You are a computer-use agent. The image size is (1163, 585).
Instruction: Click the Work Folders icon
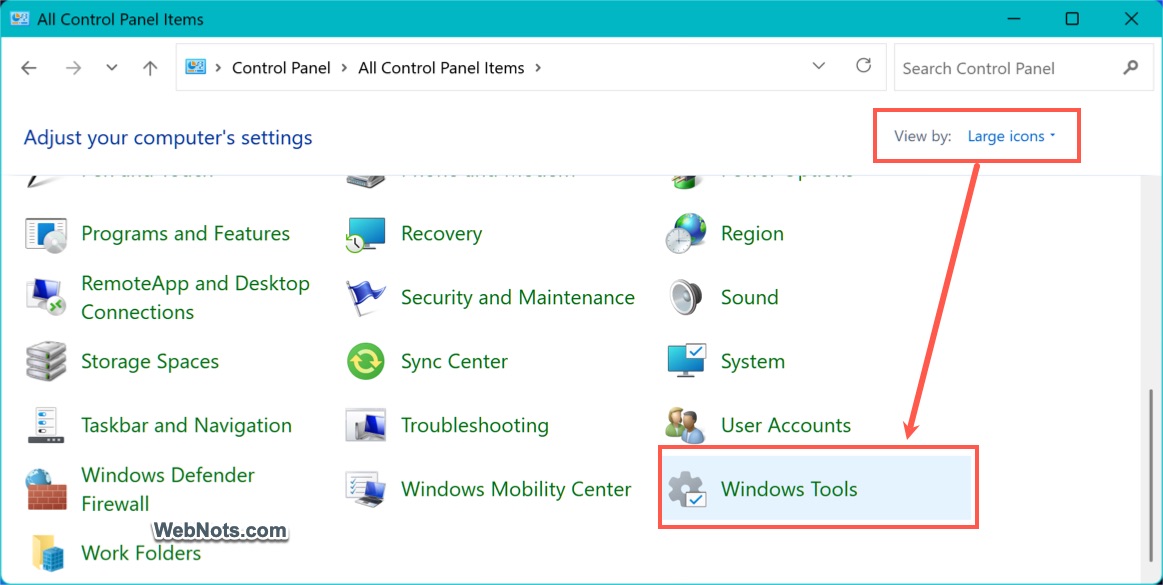click(47, 552)
